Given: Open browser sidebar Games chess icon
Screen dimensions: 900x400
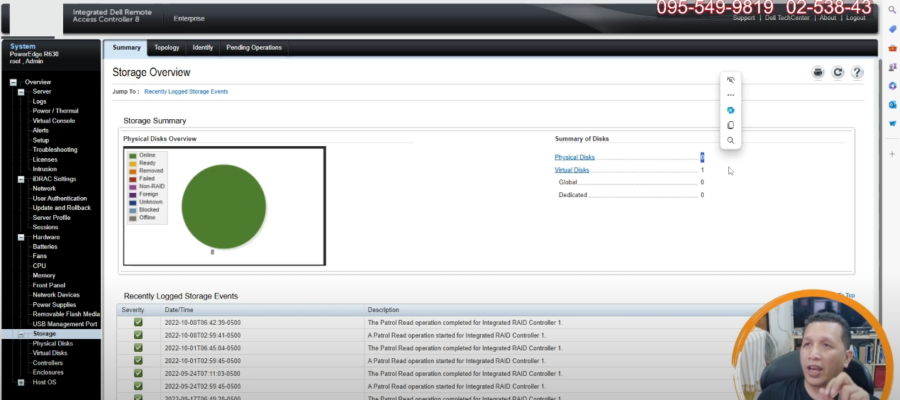Looking at the screenshot, I should tap(892, 67).
